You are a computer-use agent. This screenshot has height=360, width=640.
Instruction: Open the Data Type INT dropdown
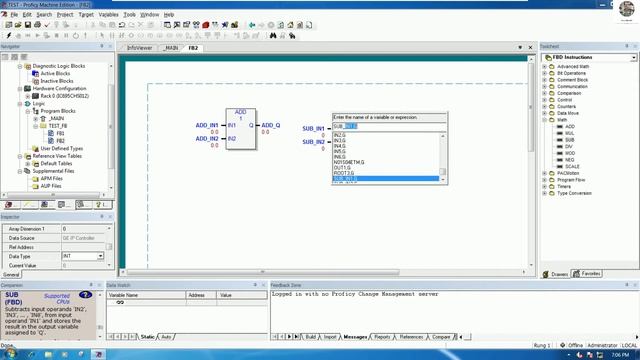coord(100,256)
